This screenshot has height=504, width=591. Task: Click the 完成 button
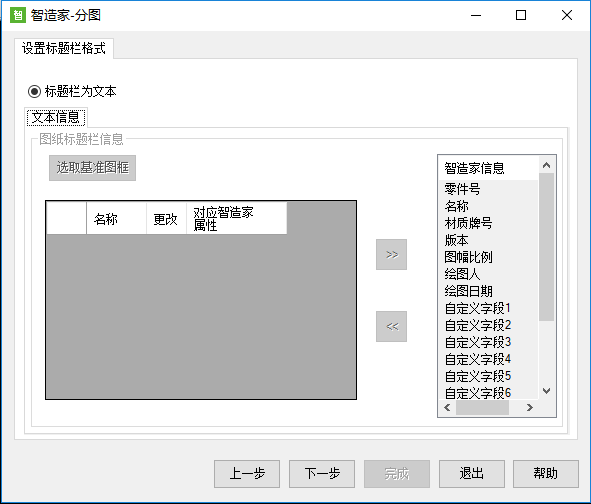click(397, 474)
